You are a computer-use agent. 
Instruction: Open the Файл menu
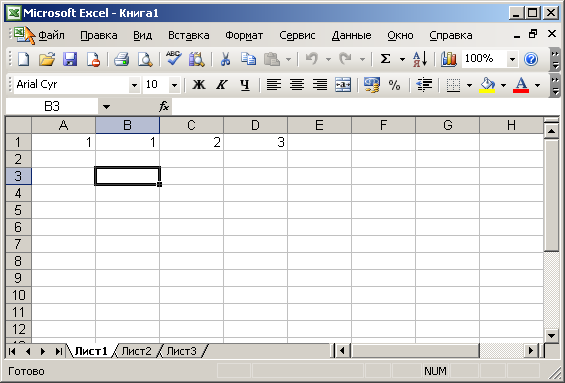(52, 35)
